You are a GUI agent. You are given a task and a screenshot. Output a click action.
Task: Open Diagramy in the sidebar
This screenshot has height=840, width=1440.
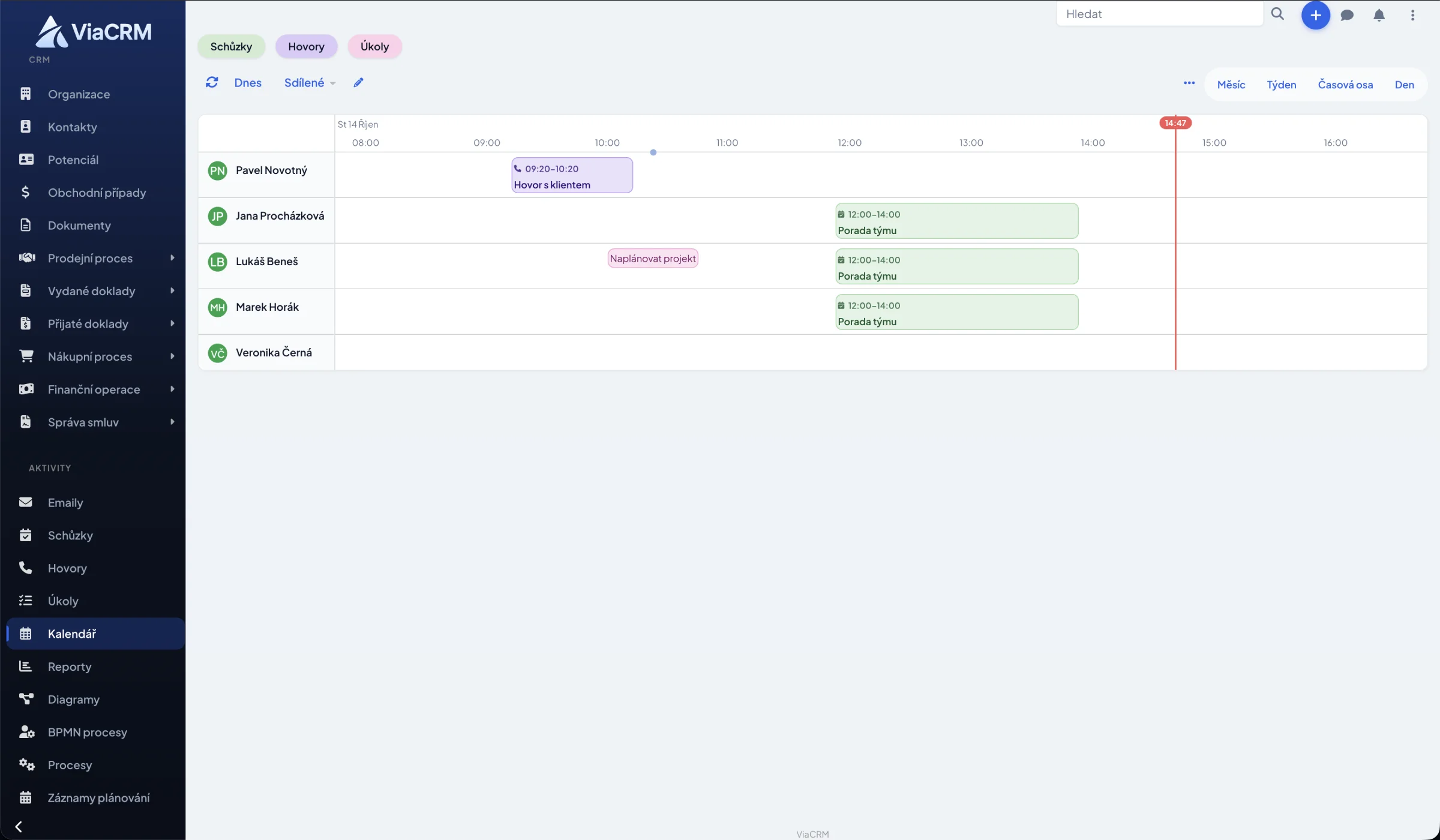pyautogui.click(x=96, y=699)
